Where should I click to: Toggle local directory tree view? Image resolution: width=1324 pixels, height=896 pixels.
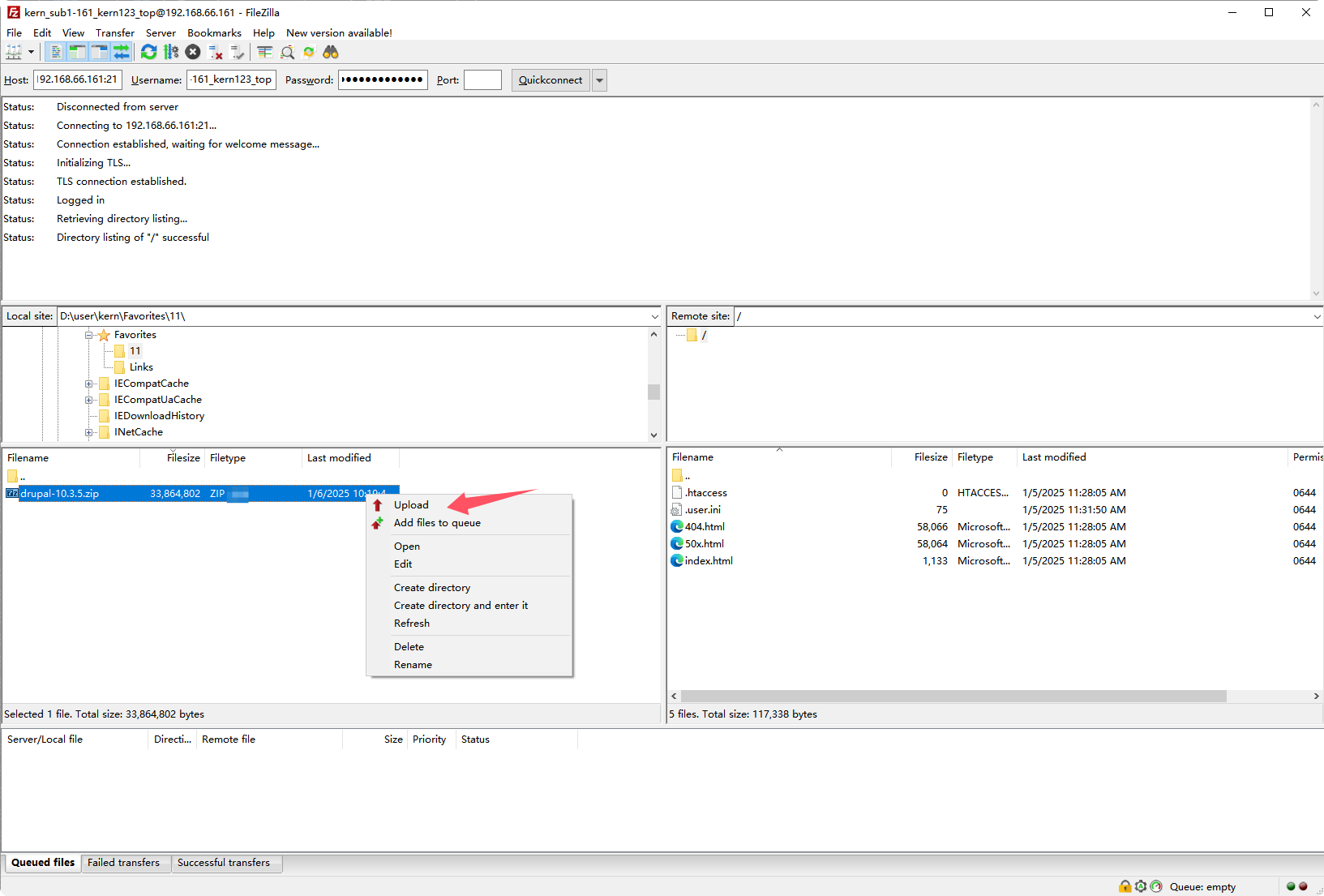click(77, 53)
